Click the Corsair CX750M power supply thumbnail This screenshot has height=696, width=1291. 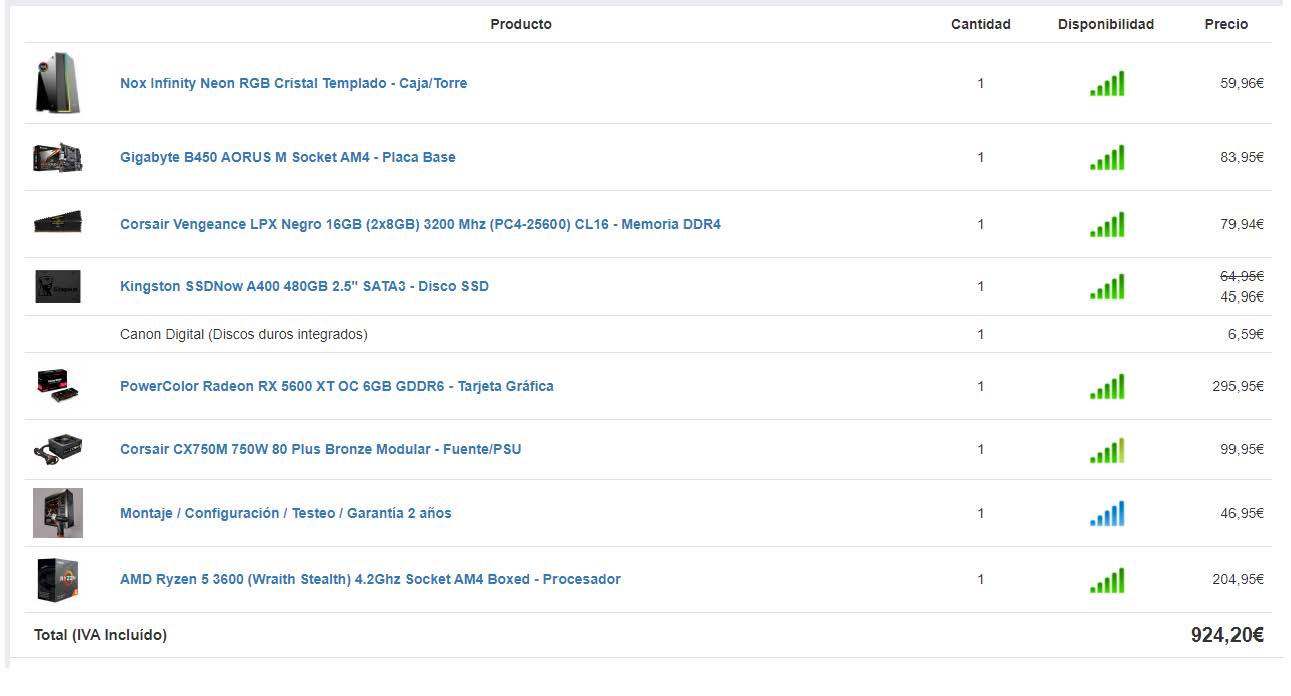pyautogui.click(x=57, y=449)
